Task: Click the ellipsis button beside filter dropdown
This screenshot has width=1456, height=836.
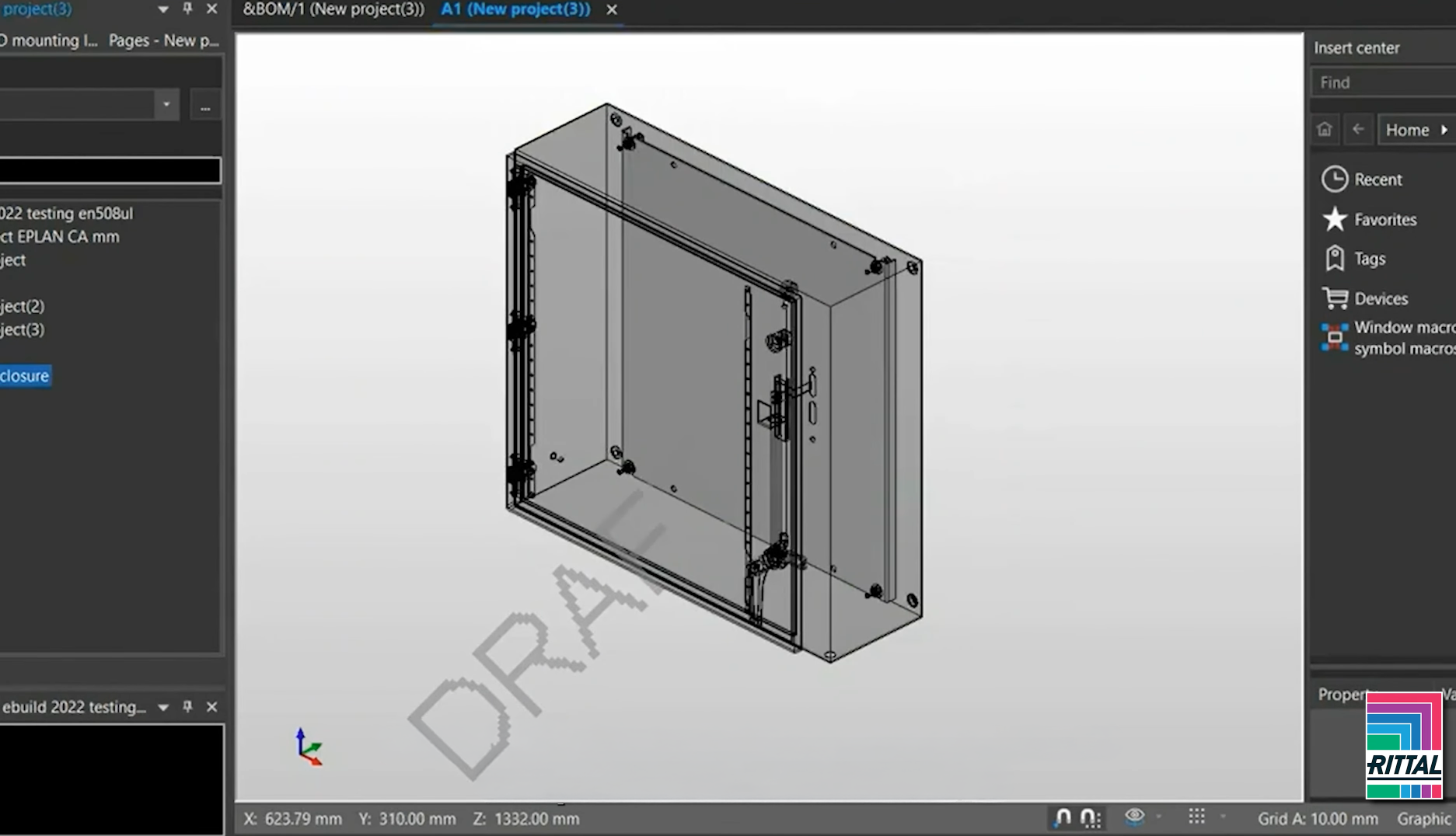Action: tap(205, 106)
